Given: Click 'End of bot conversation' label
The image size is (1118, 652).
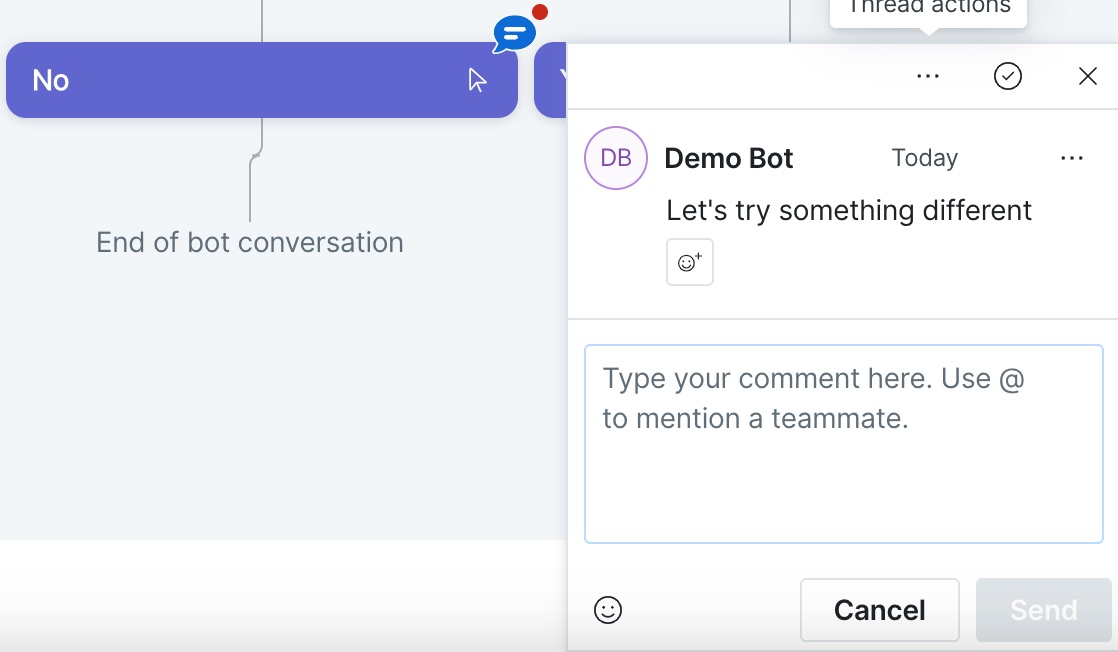Looking at the screenshot, I should coord(250,243).
